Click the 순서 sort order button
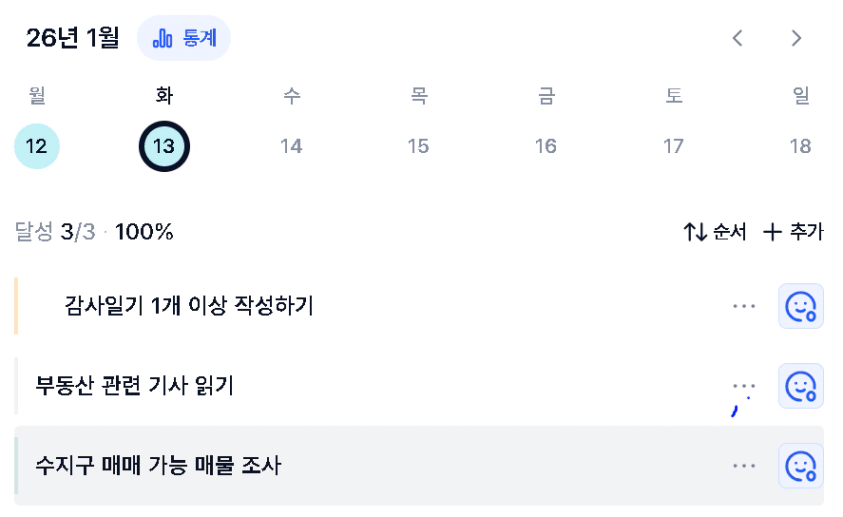This screenshot has width=843, height=517. [x=714, y=232]
